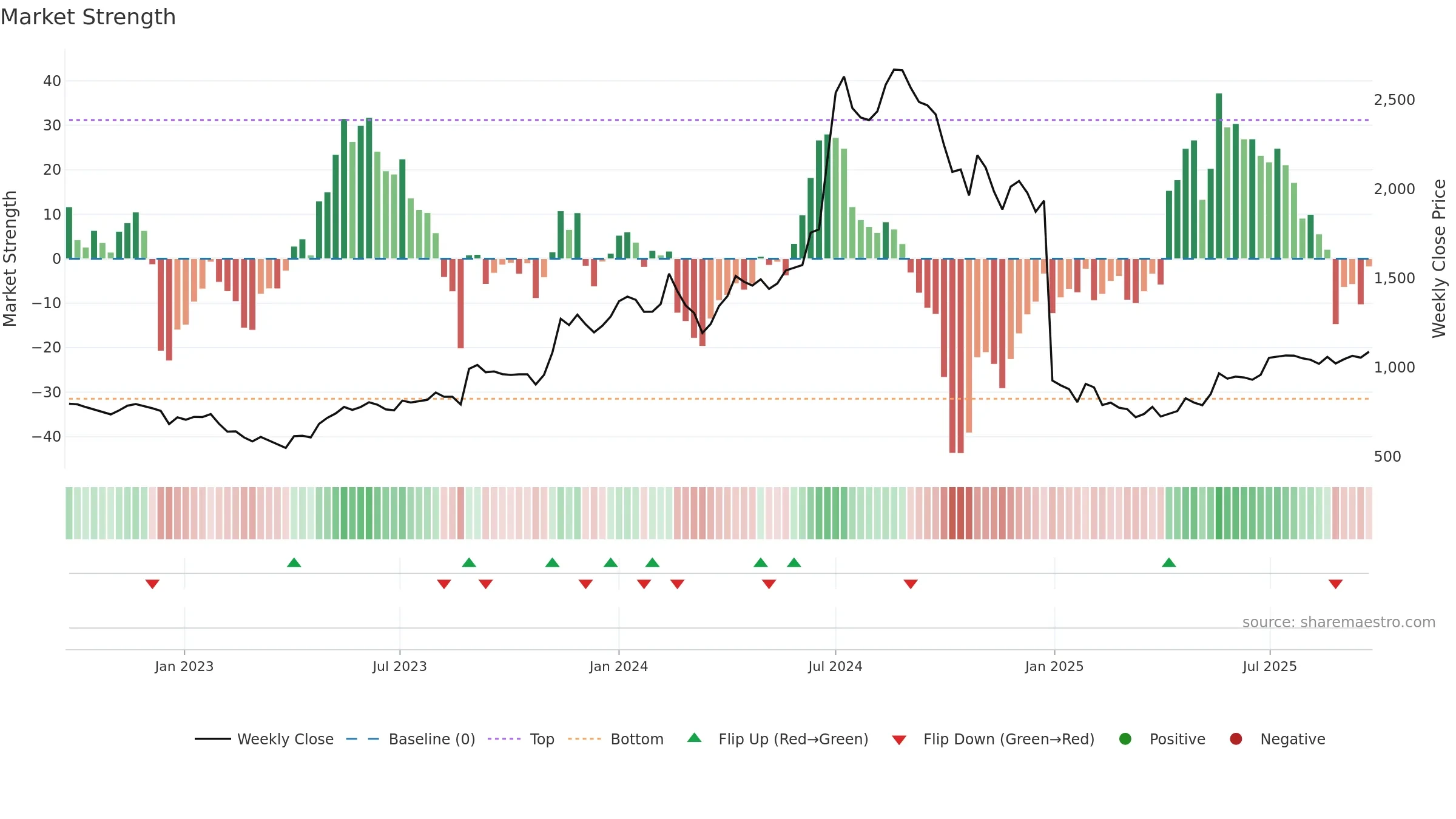Toggle the Flip Up (Red→Green) legend label
Viewport: 1456px width, 819px height.
(794, 739)
